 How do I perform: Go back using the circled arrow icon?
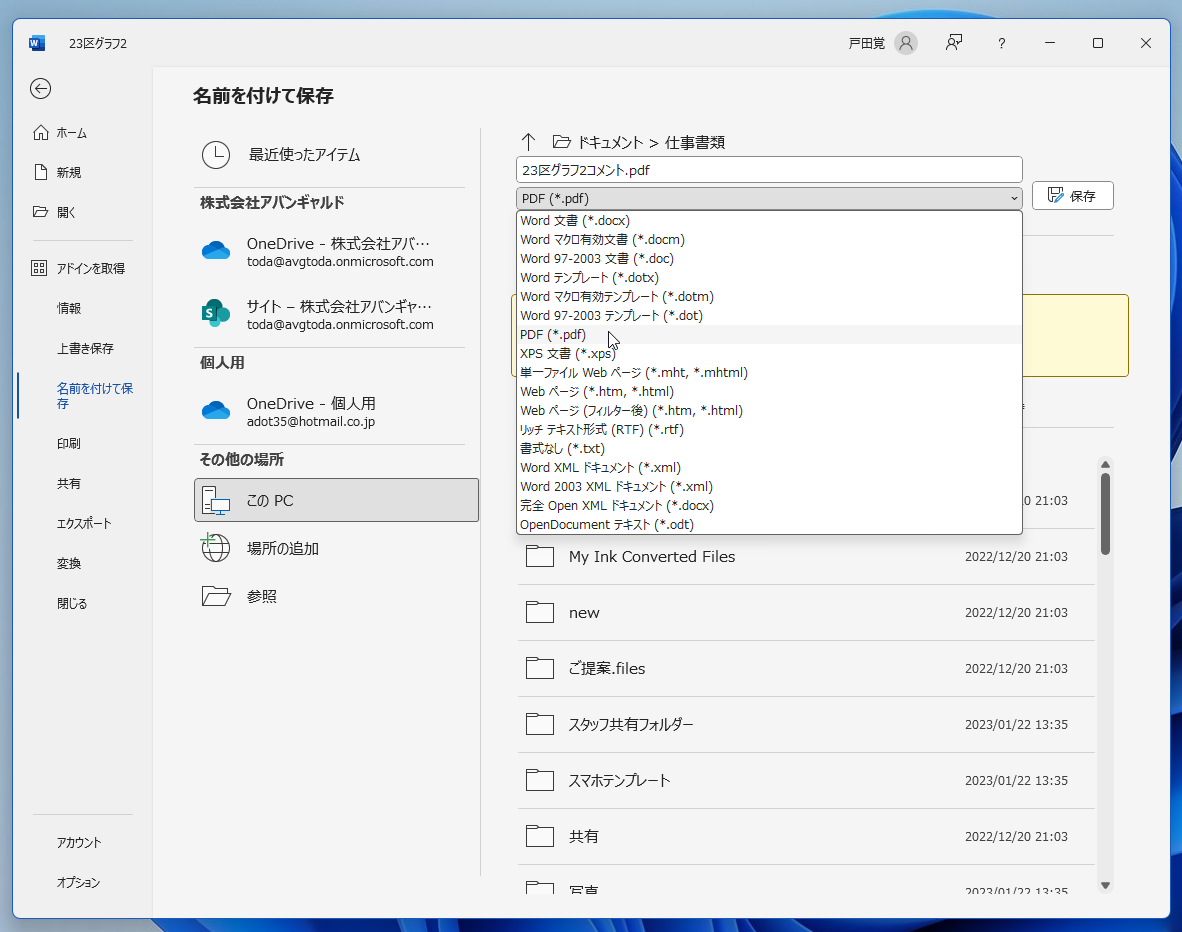(41, 89)
